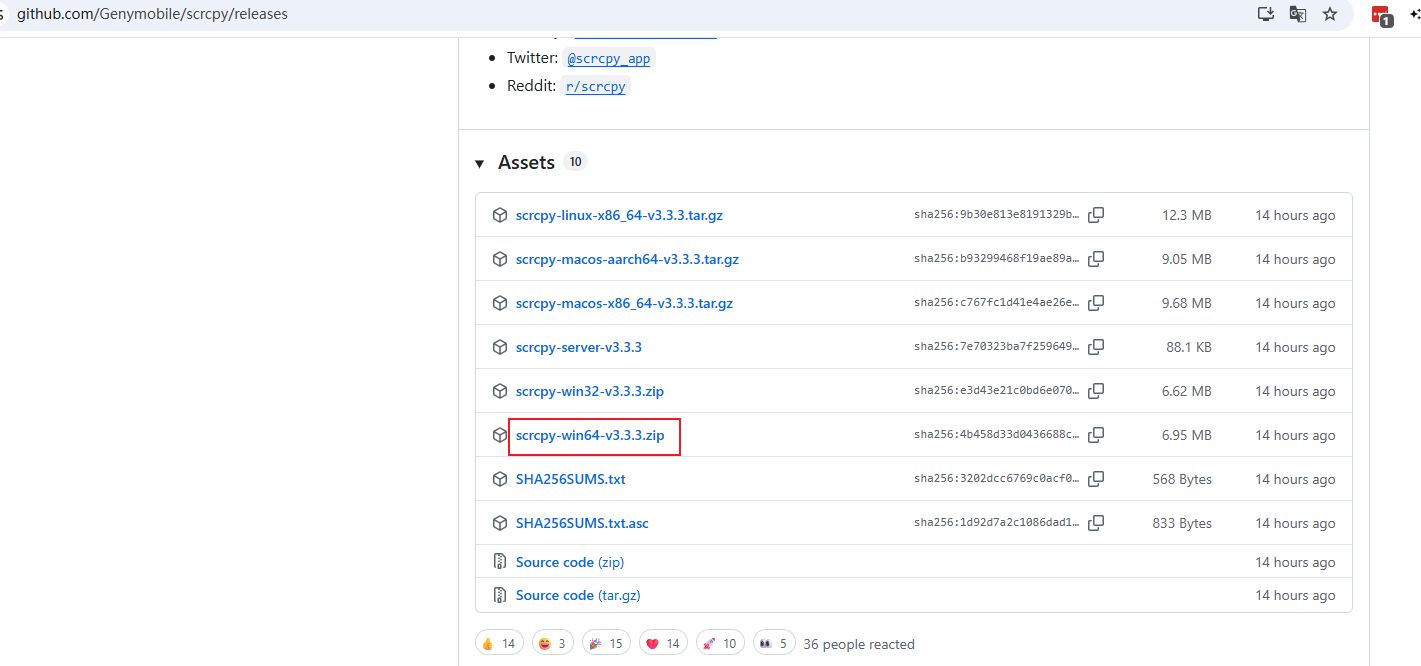Copy SHA256 hash of scrcpy-linux-x86_64 tarball
This screenshot has height=666, width=1421.
(1096, 215)
